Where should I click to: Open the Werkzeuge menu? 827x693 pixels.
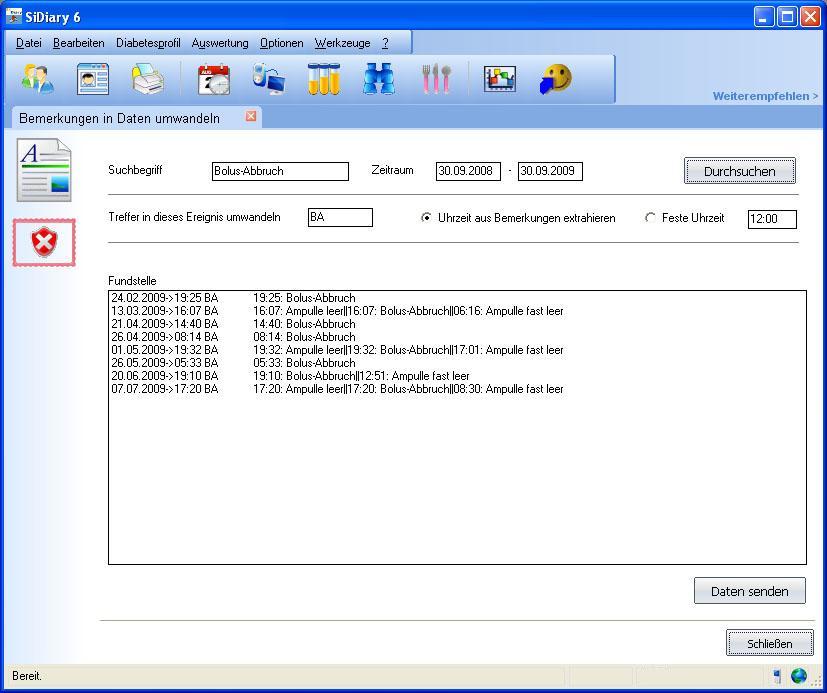click(x=342, y=43)
